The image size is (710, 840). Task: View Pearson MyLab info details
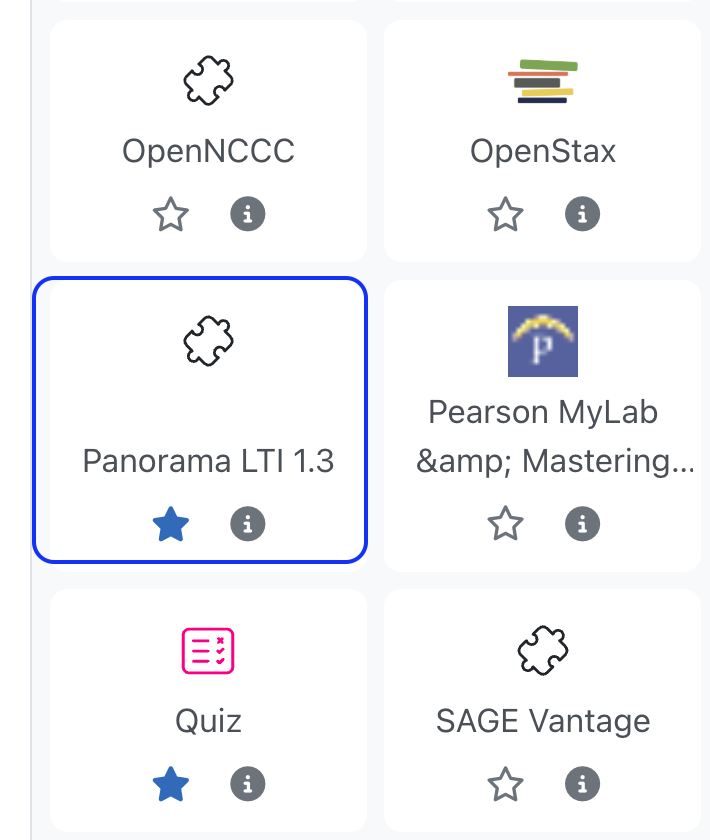(582, 524)
